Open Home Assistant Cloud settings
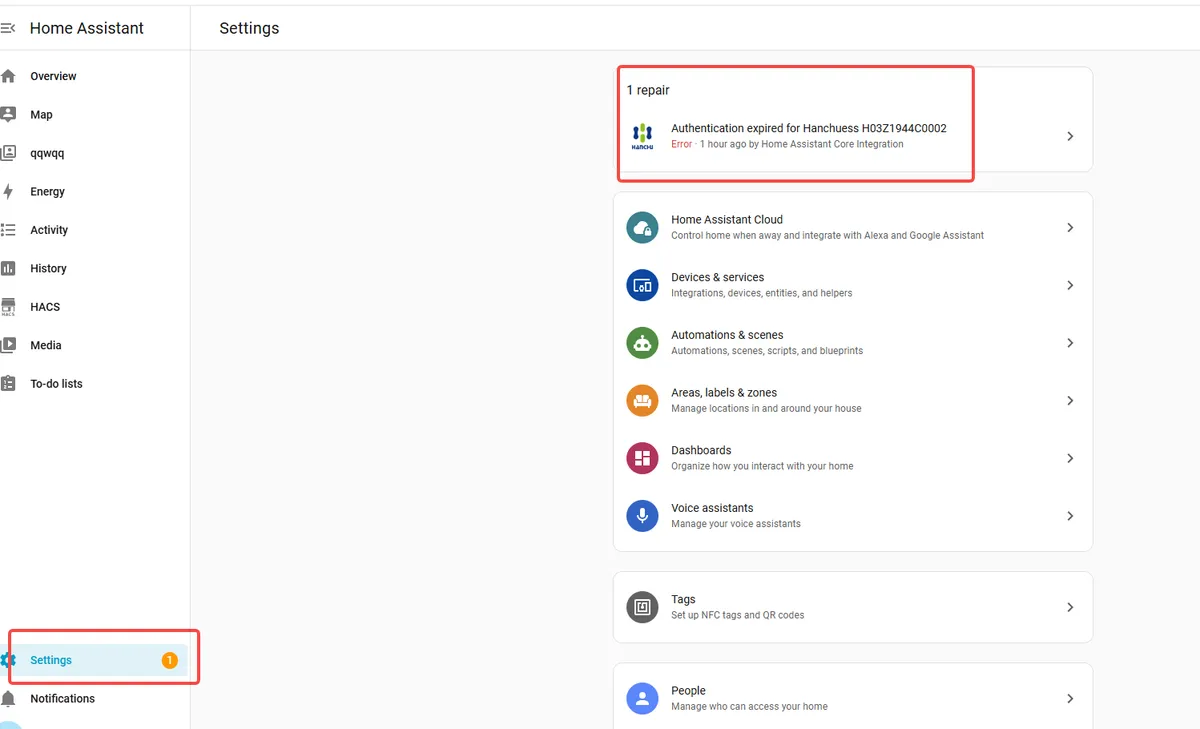Image resolution: width=1200 pixels, height=729 pixels. point(853,228)
